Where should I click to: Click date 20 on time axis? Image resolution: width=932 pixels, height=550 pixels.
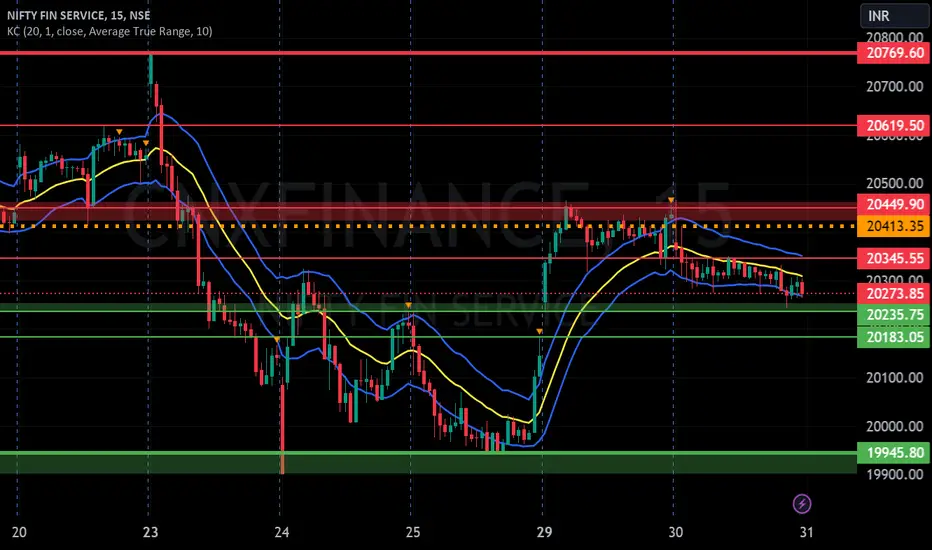19,532
